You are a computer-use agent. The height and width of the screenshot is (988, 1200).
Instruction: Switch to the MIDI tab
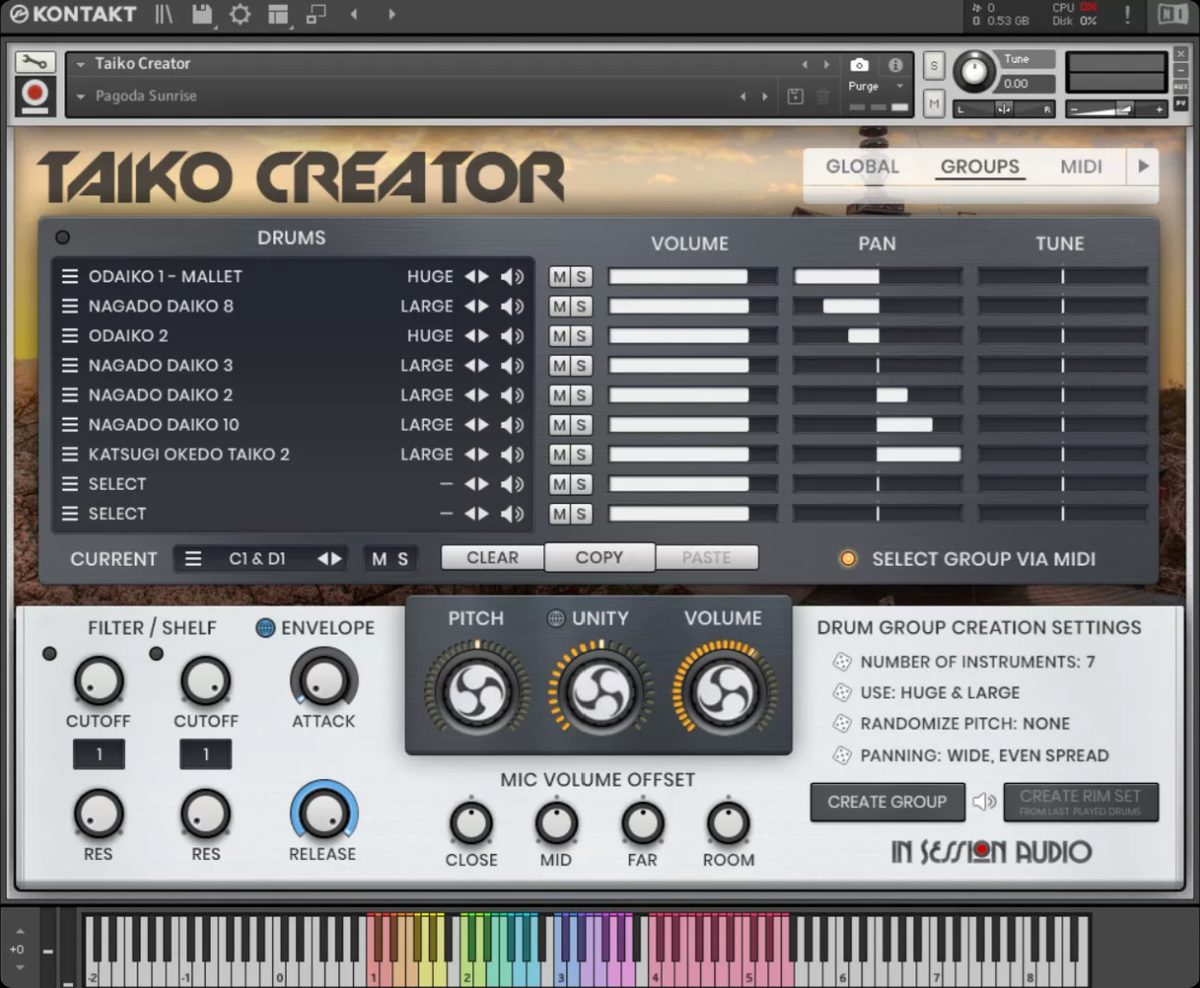pyautogui.click(x=1081, y=167)
